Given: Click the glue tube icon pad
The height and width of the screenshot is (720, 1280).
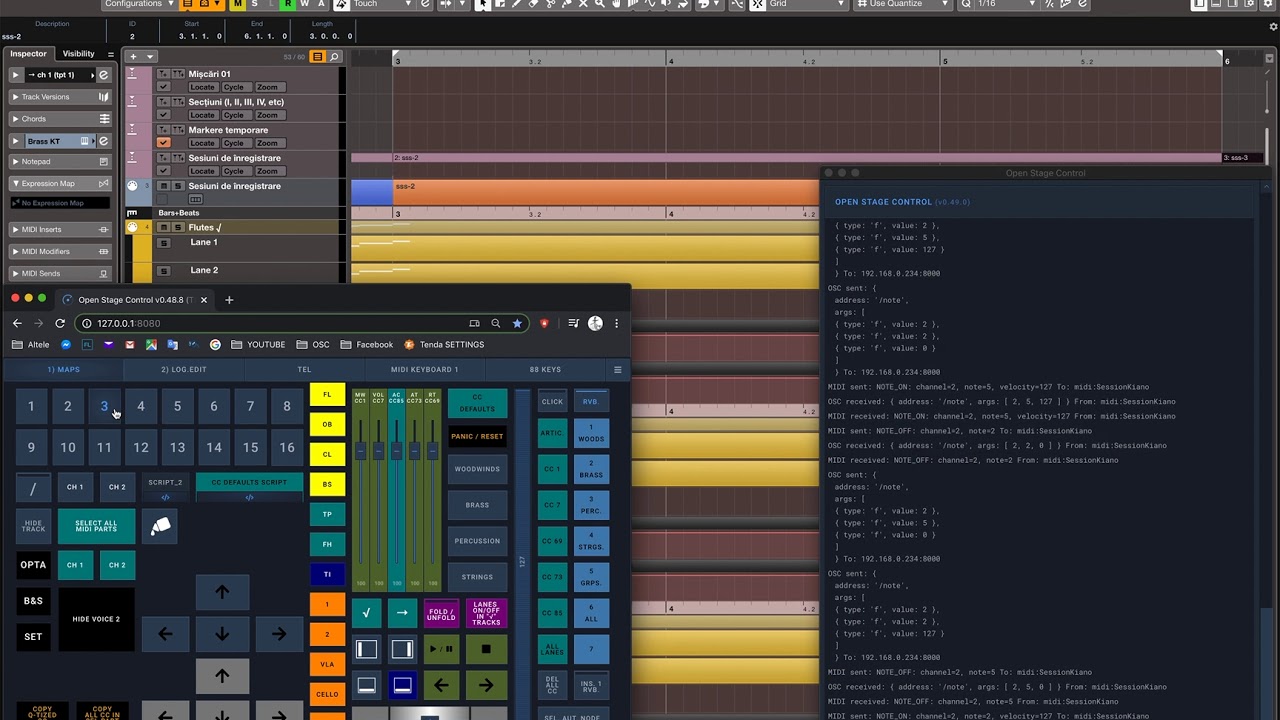Looking at the screenshot, I should (160, 526).
